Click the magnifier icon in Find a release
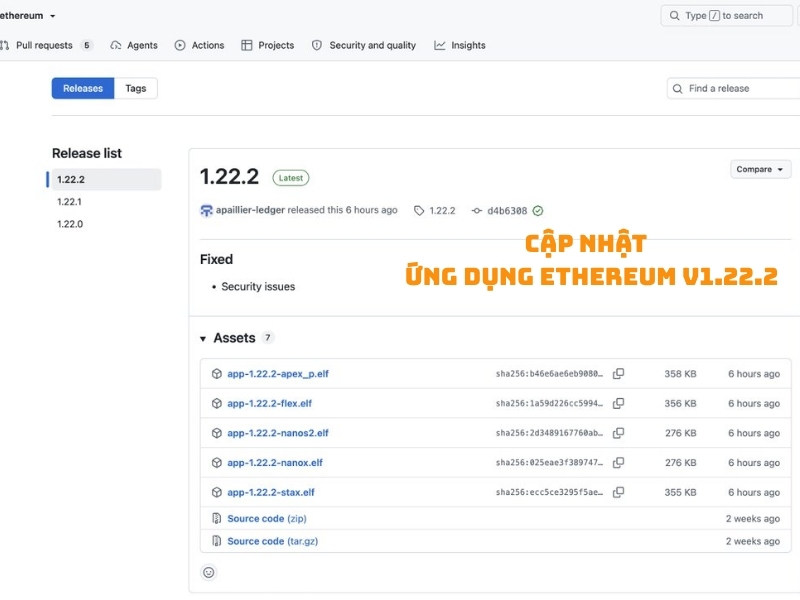Viewport: 800px width, 600px height. 678,89
